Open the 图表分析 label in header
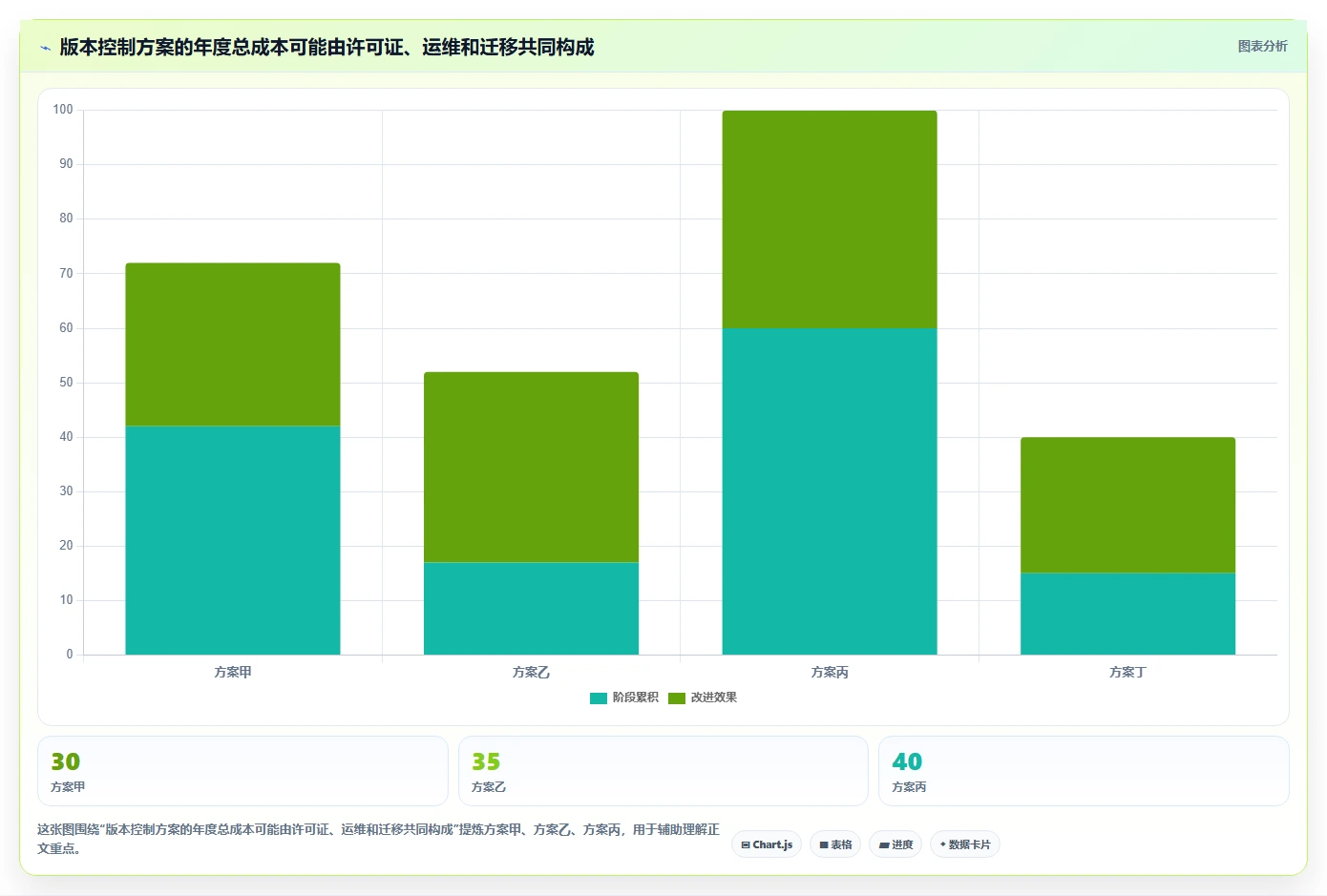 coord(1262,46)
